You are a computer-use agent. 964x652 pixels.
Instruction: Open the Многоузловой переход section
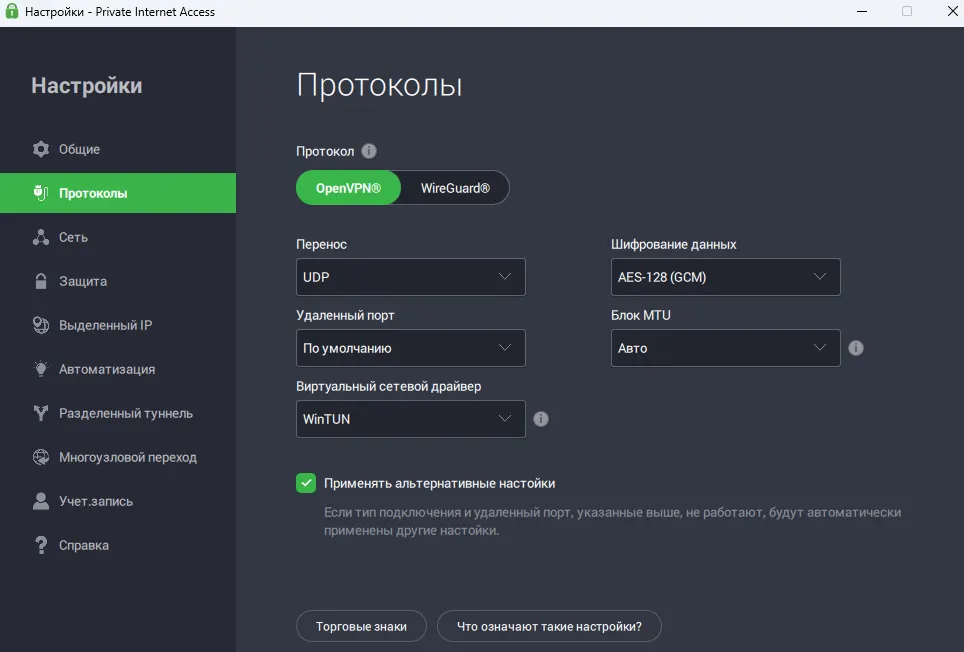pos(40,457)
